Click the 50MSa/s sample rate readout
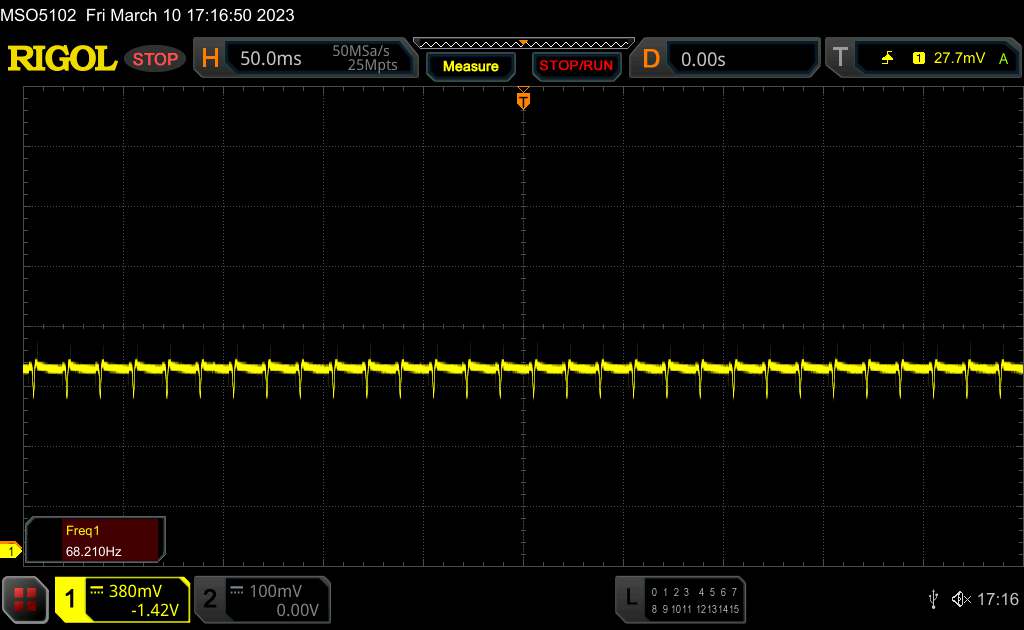 (360, 51)
